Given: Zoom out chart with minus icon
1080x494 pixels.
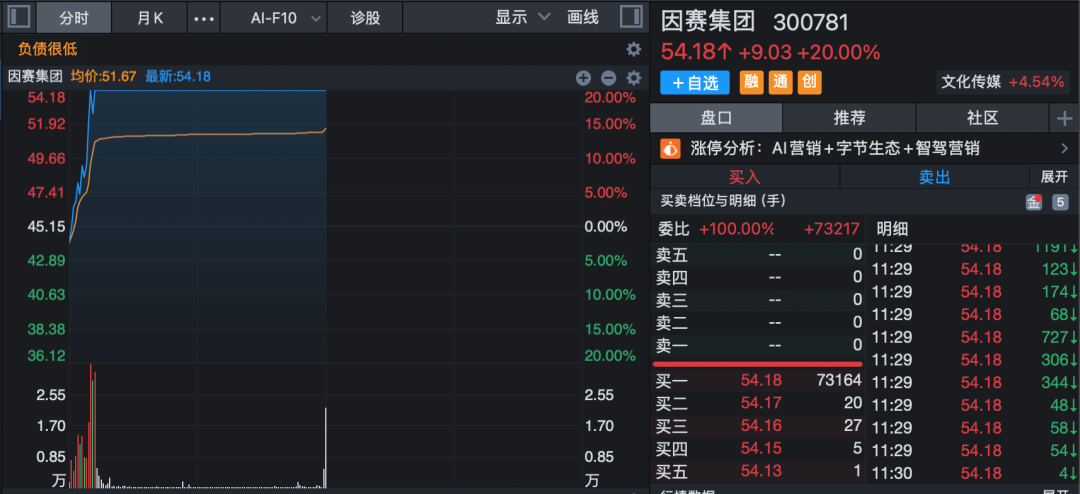Looking at the screenshot, I should 608,78.
